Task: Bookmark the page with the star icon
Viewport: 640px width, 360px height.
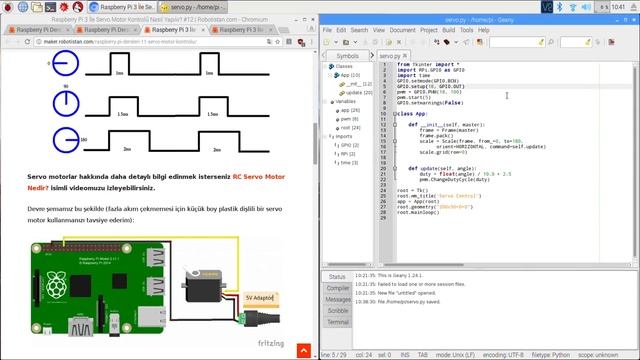Action: tap(278, 42)
